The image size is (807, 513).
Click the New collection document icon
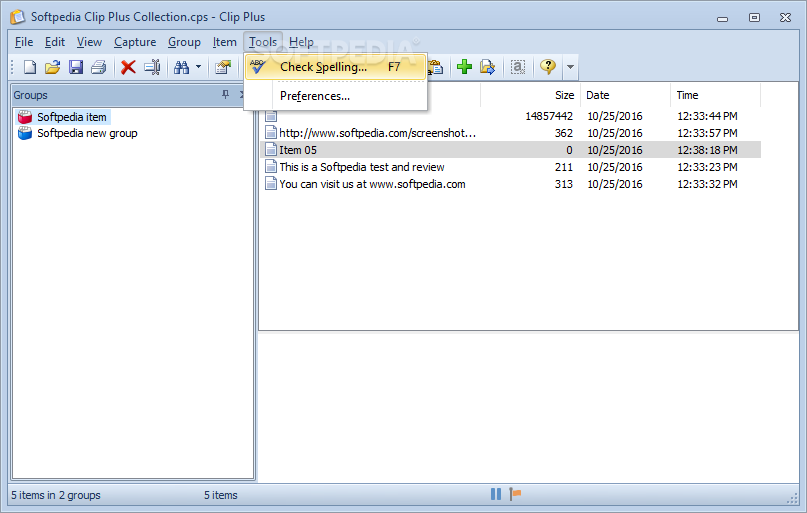(x=30, y=67)
